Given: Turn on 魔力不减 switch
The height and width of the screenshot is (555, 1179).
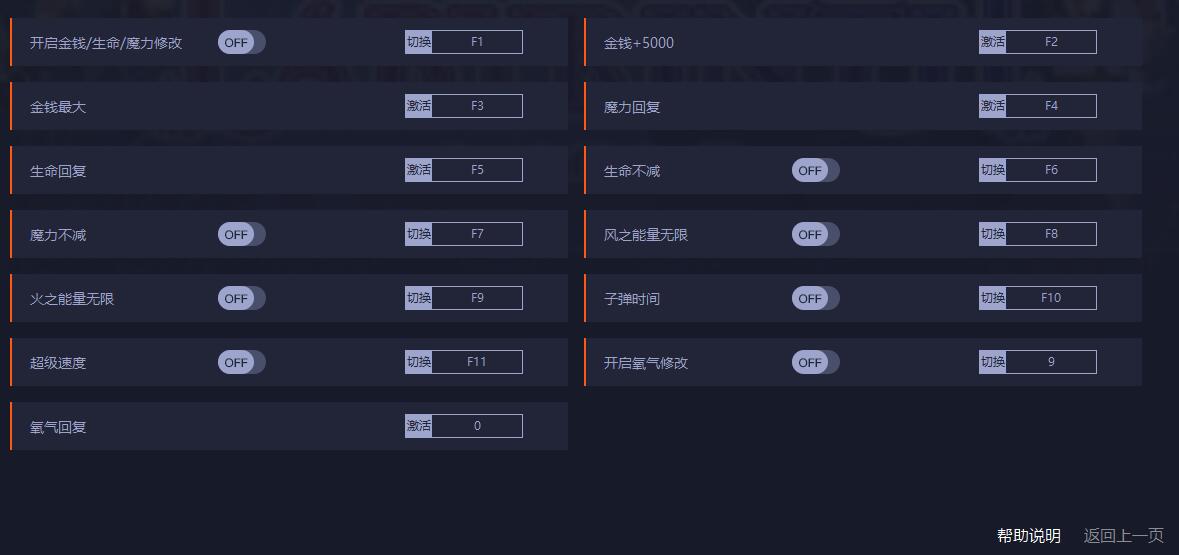Looking at the screenshot, I should click(x=241, y=234).
